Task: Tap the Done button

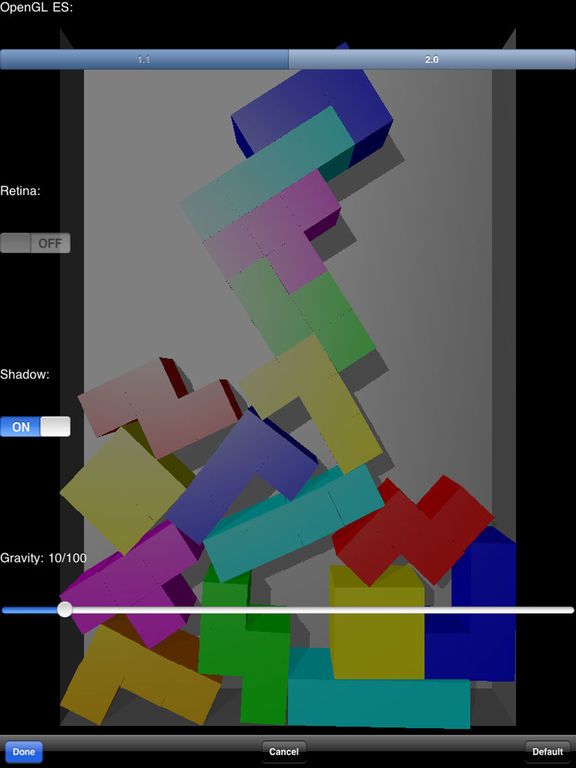Action: (x=24, y=752)
